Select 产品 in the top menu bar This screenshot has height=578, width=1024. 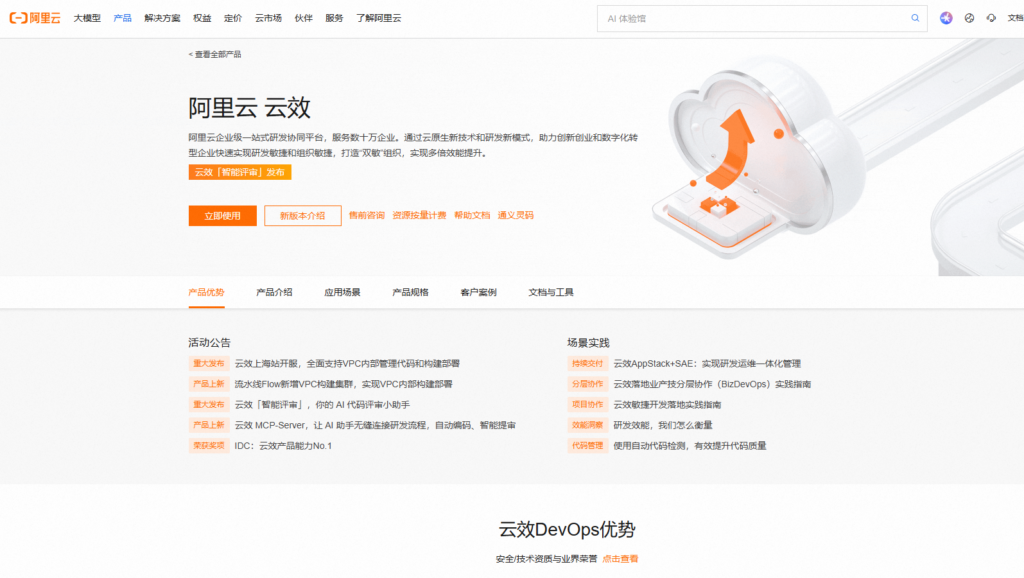(x=122, y=17)
